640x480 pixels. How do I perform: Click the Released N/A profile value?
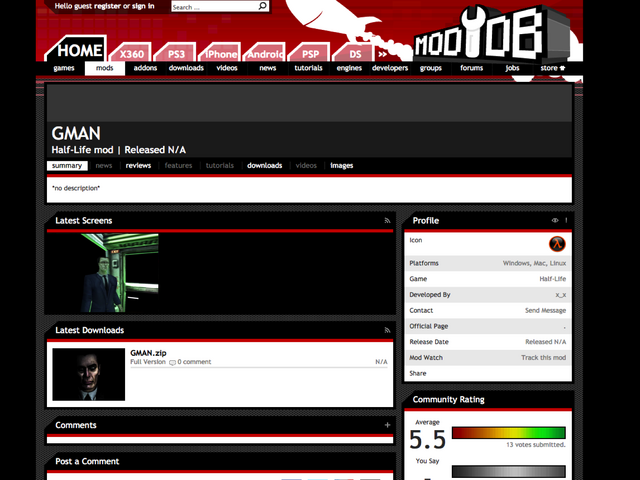(546, 342)
